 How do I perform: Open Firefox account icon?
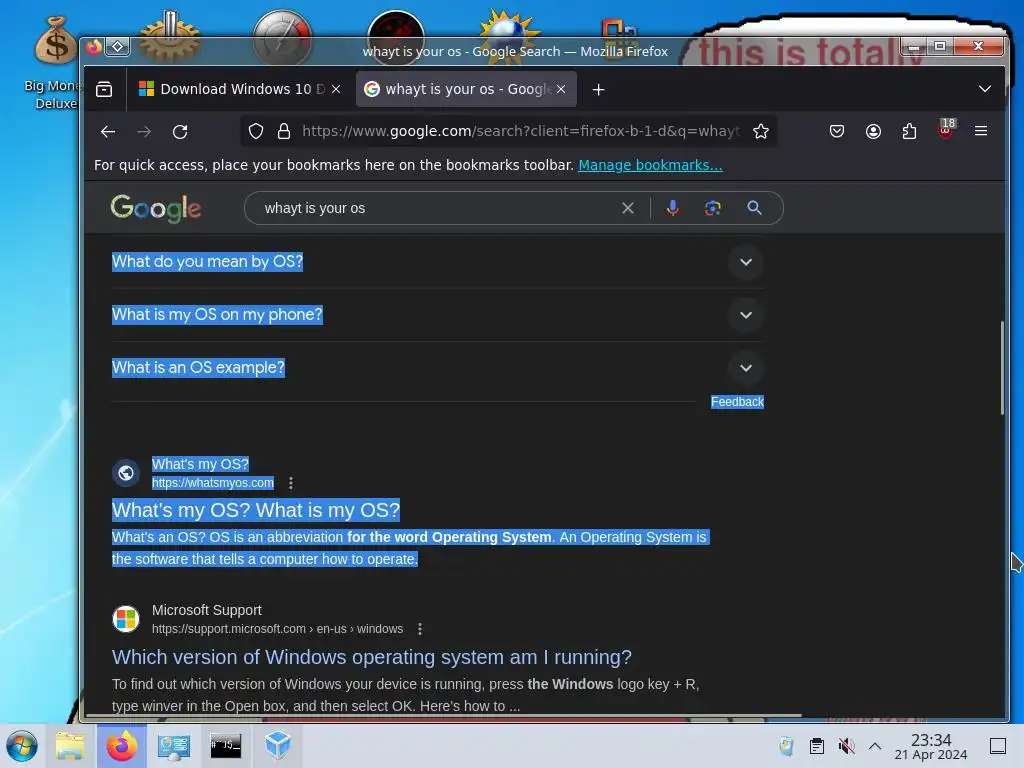873,131
